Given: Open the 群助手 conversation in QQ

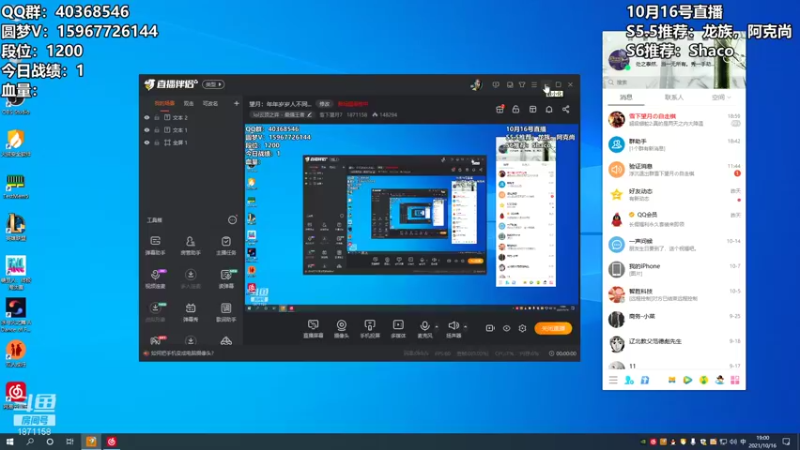Looking at the screenshot, I should click(x=674, y=144).
